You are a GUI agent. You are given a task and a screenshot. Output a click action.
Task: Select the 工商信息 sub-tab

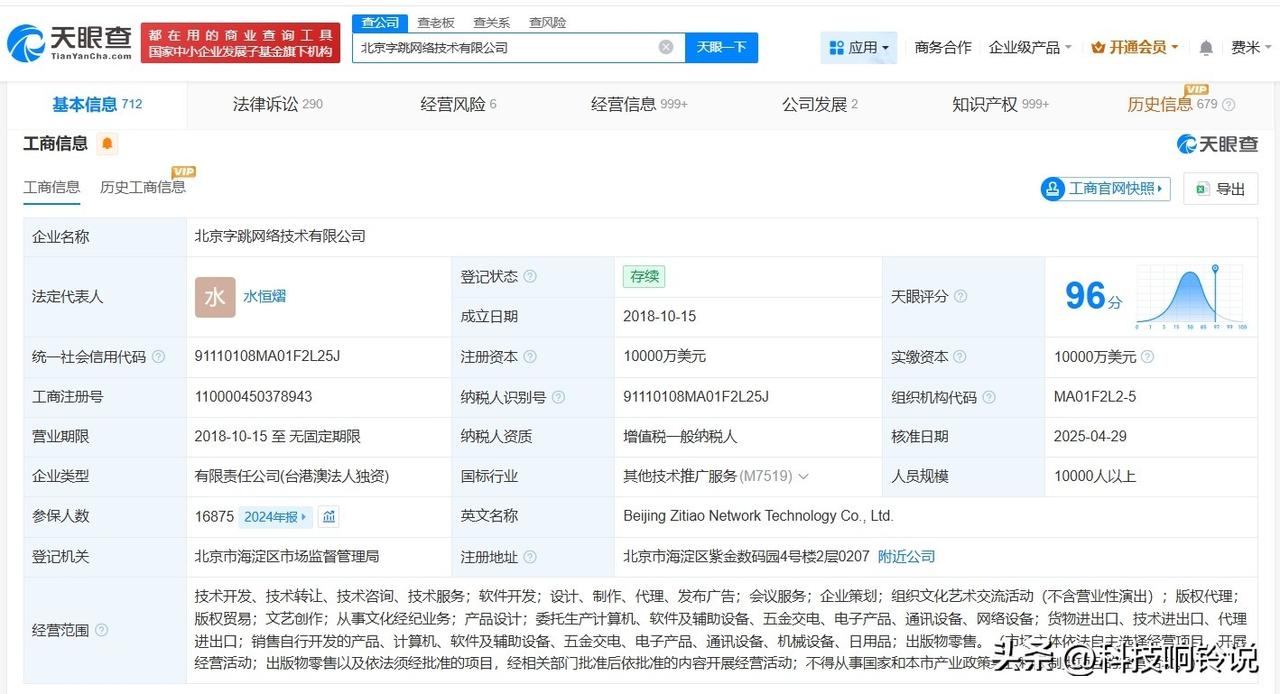tap(51, 187)
